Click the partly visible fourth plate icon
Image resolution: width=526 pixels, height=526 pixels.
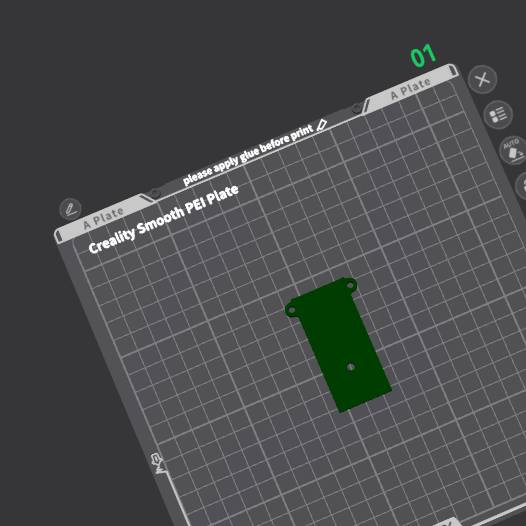coord(522,186)
